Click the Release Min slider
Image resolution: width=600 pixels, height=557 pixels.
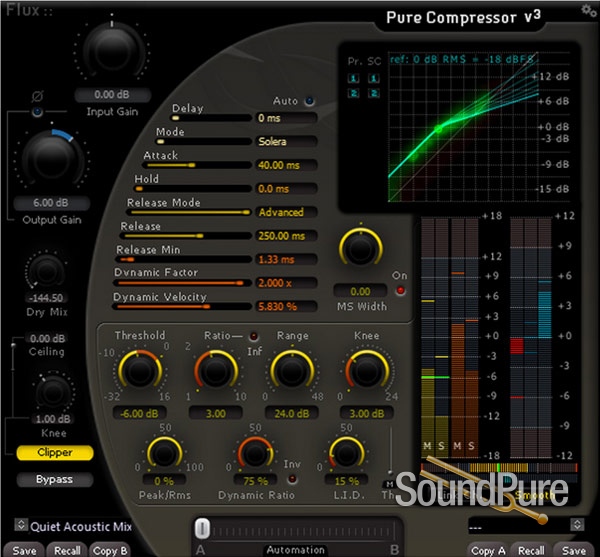(183, 259)
